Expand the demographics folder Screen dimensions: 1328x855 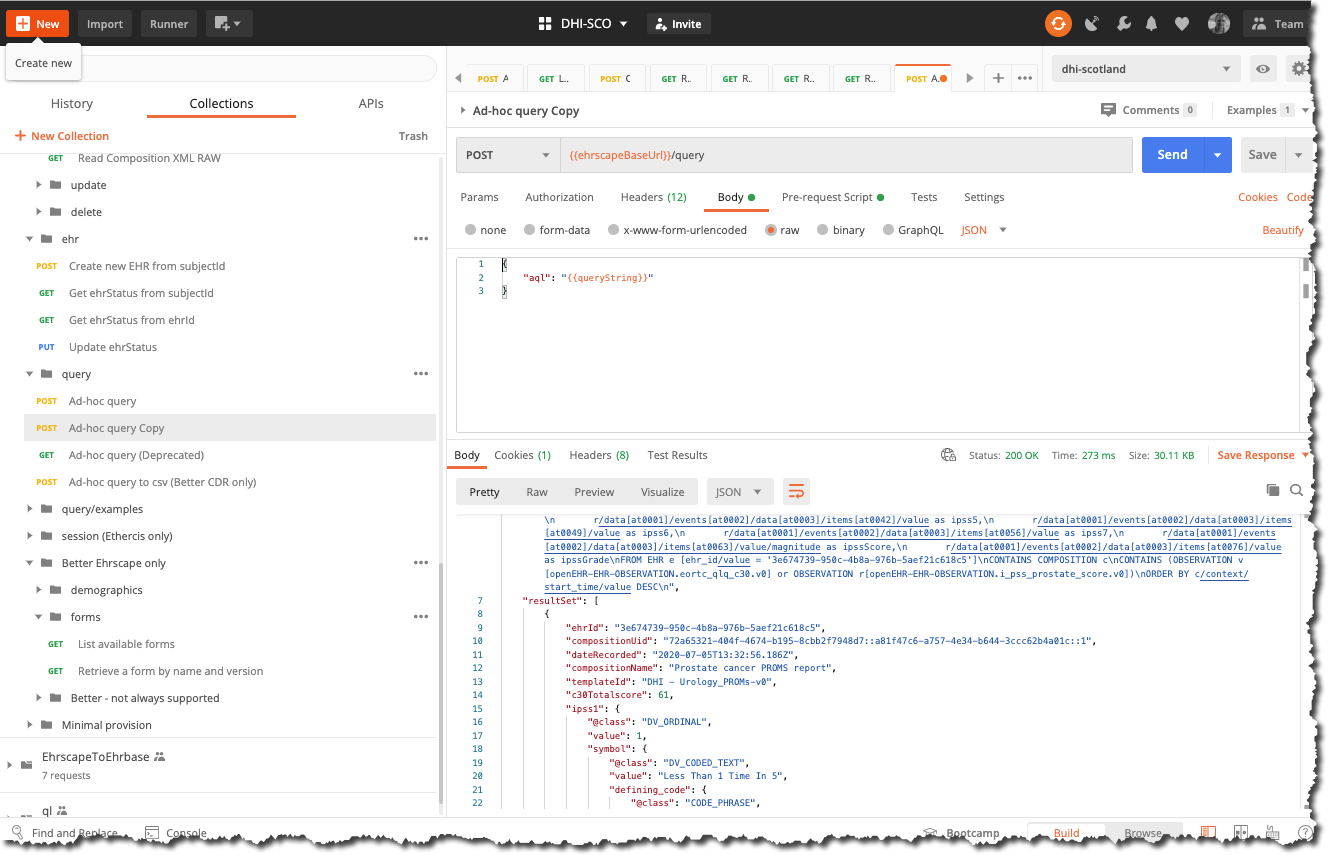point(39,590)
